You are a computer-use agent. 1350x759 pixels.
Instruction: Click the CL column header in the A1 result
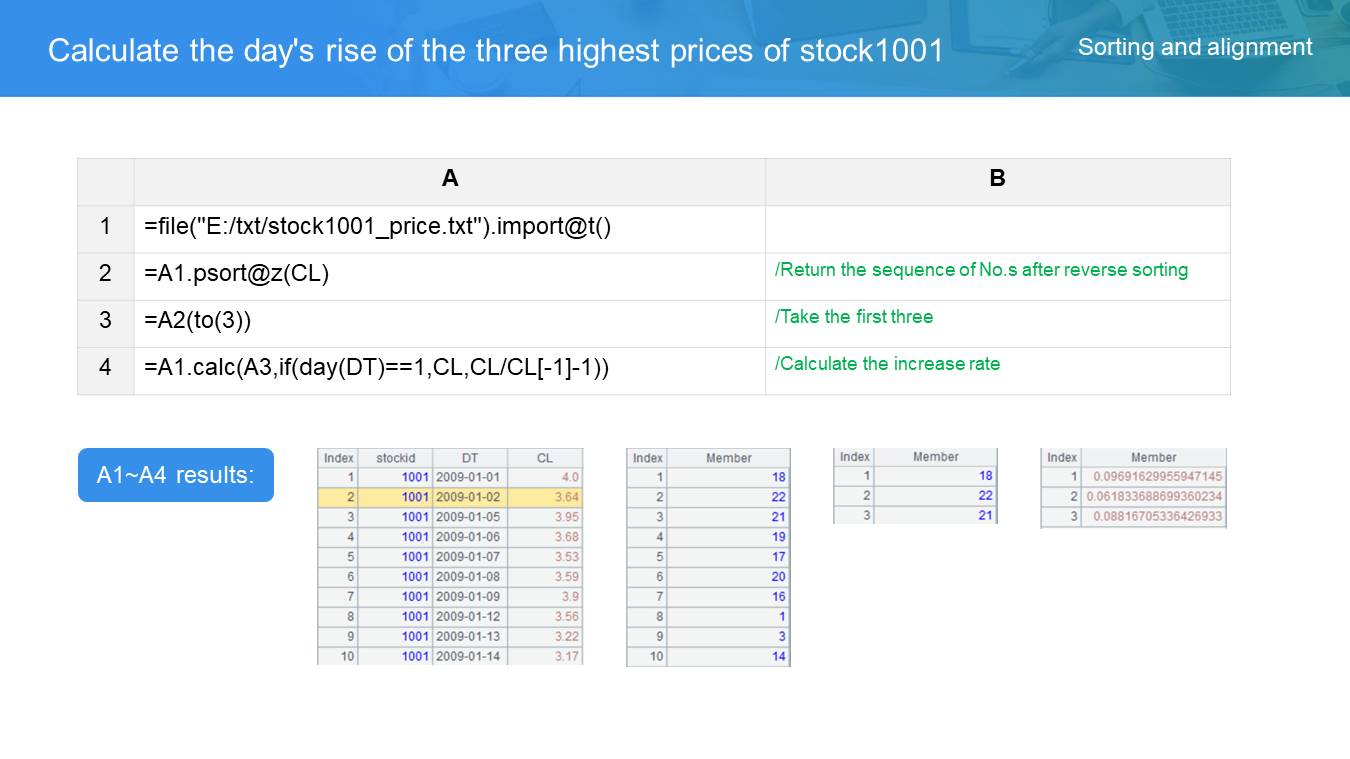coord(544,458)
